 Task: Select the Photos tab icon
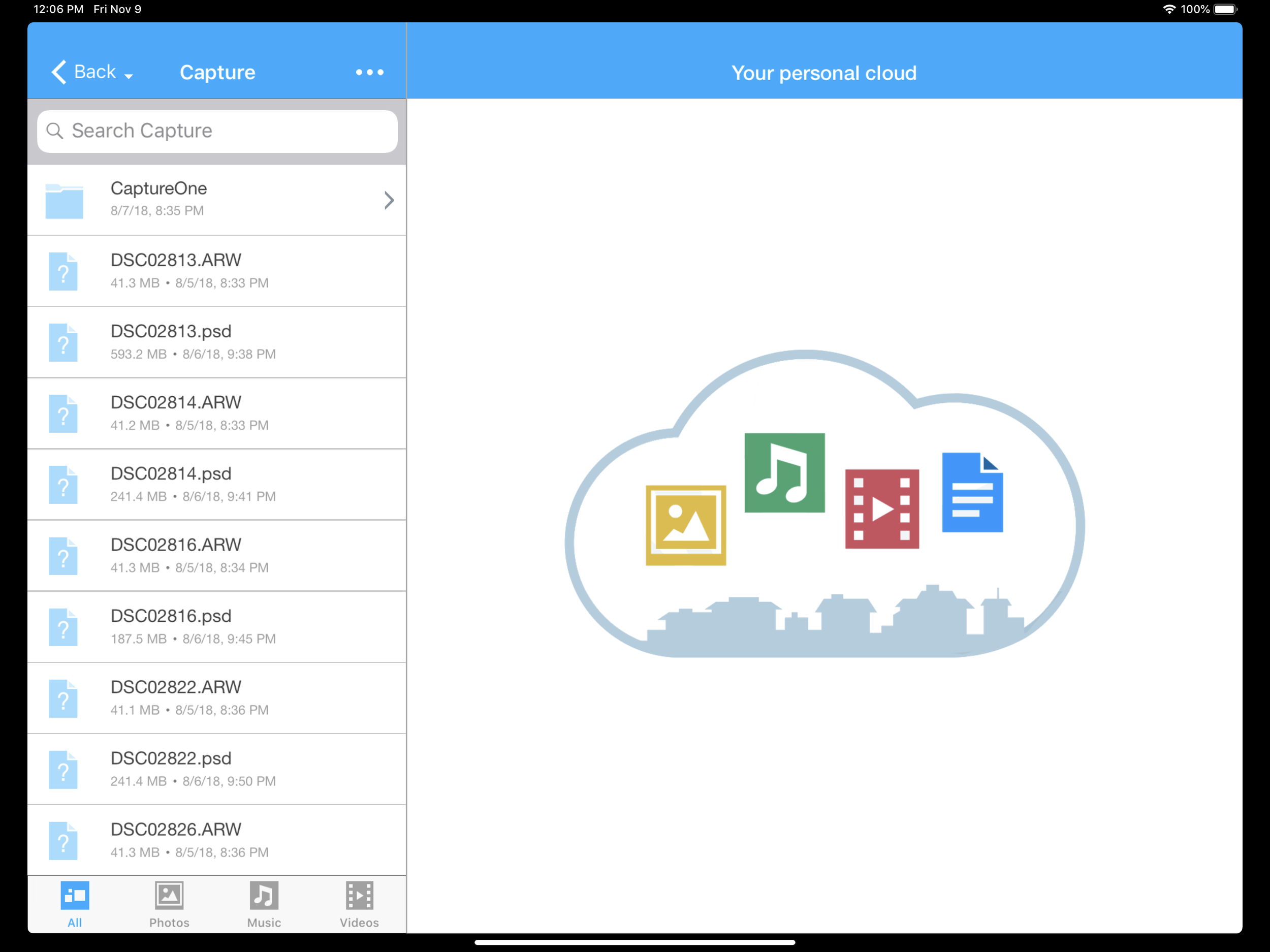[169, 896]
